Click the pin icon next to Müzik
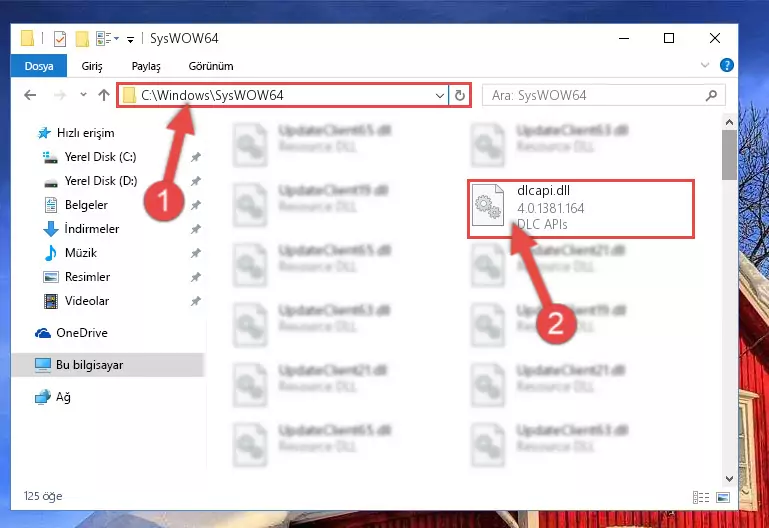The image size is (769, 528). (196, 253)
